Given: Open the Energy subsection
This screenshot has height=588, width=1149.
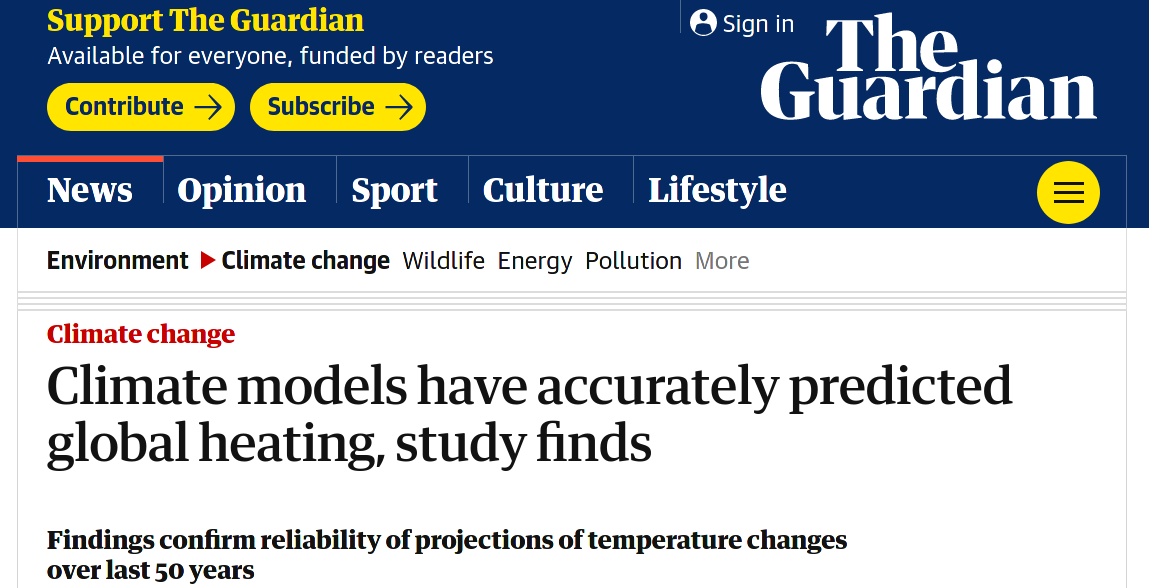Looking at the screenshot, I should (535, 261).
